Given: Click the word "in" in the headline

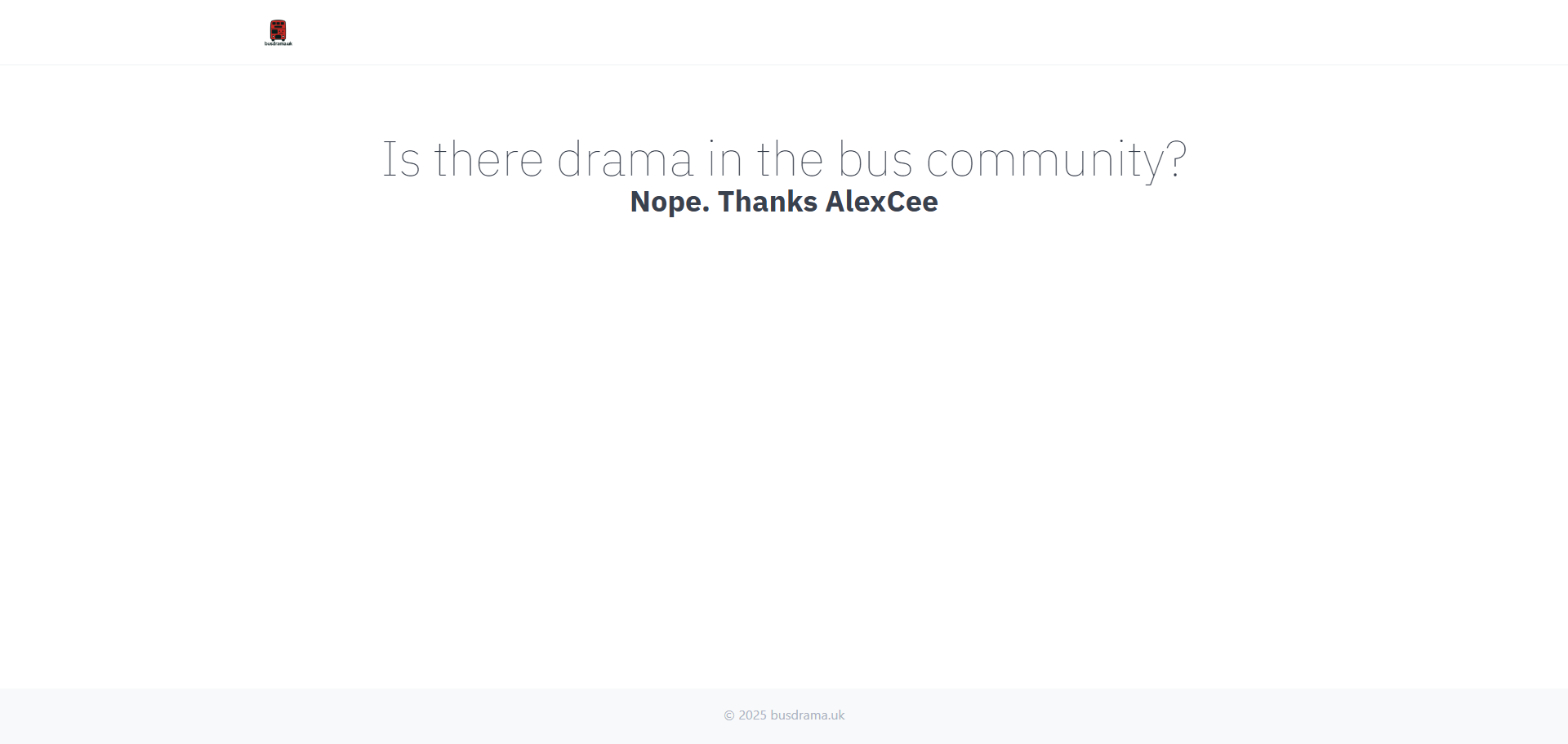Looking at the screenshot, I should [724, 159].
